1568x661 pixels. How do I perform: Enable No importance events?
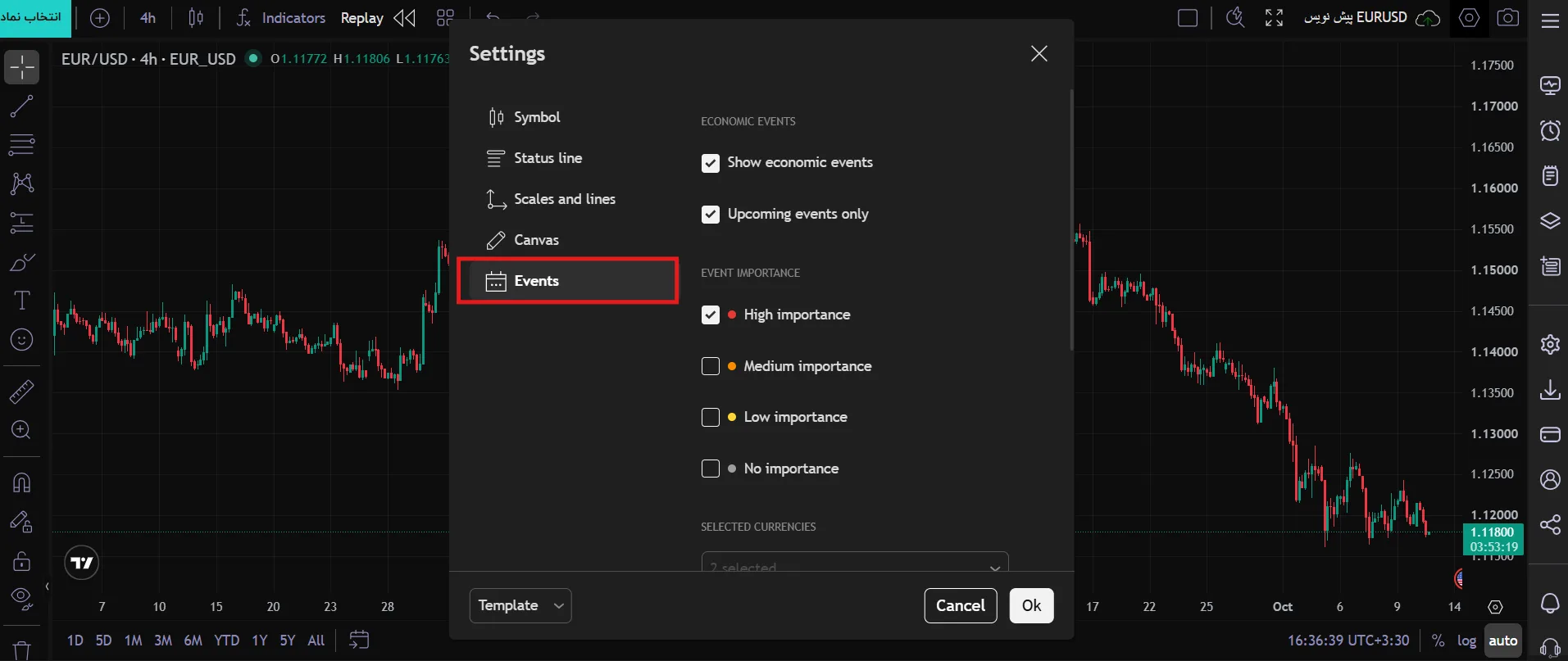click(711, 469)
